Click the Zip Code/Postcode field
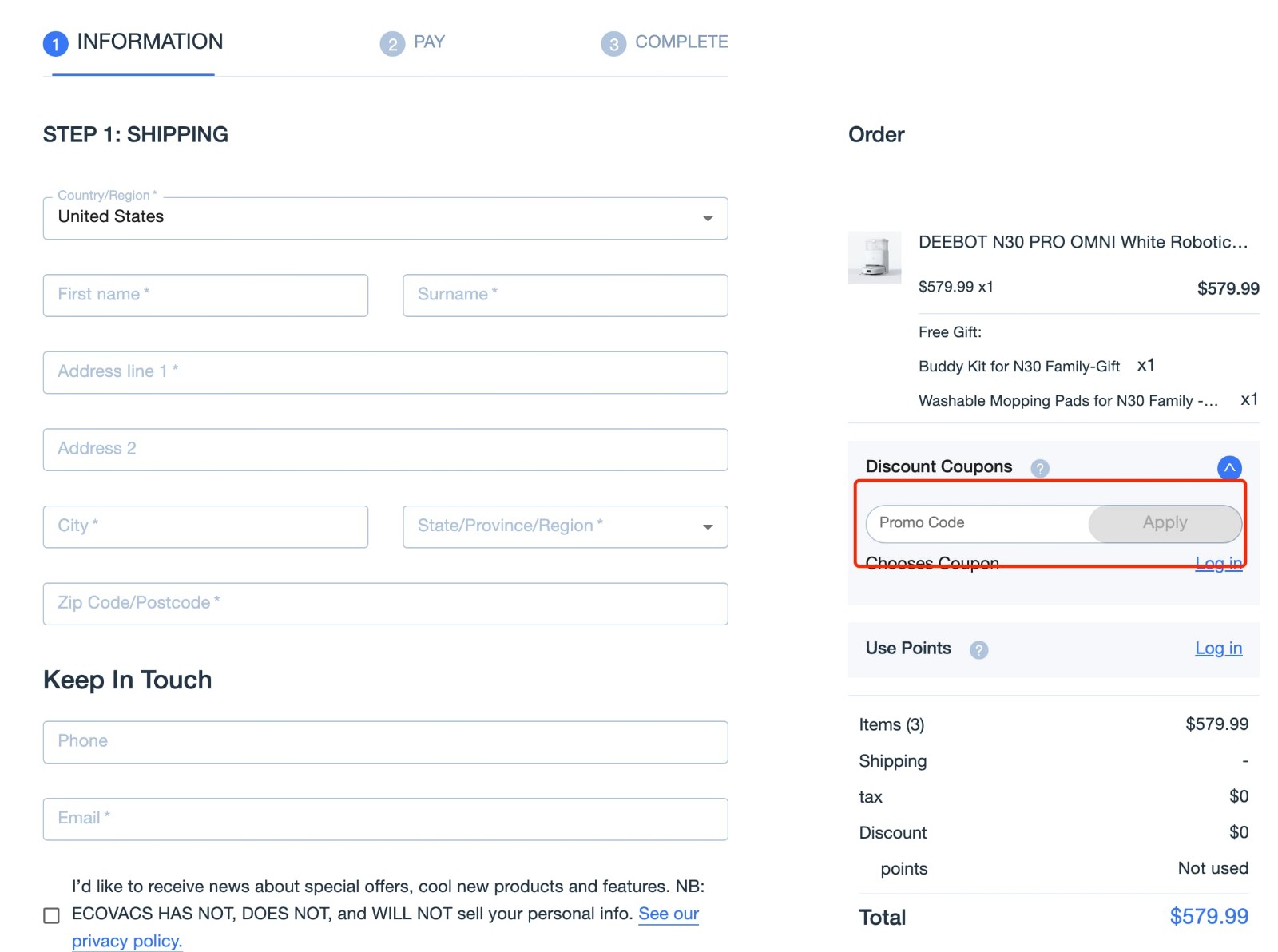Screen dimensions: 1278x952 (385, 604)
